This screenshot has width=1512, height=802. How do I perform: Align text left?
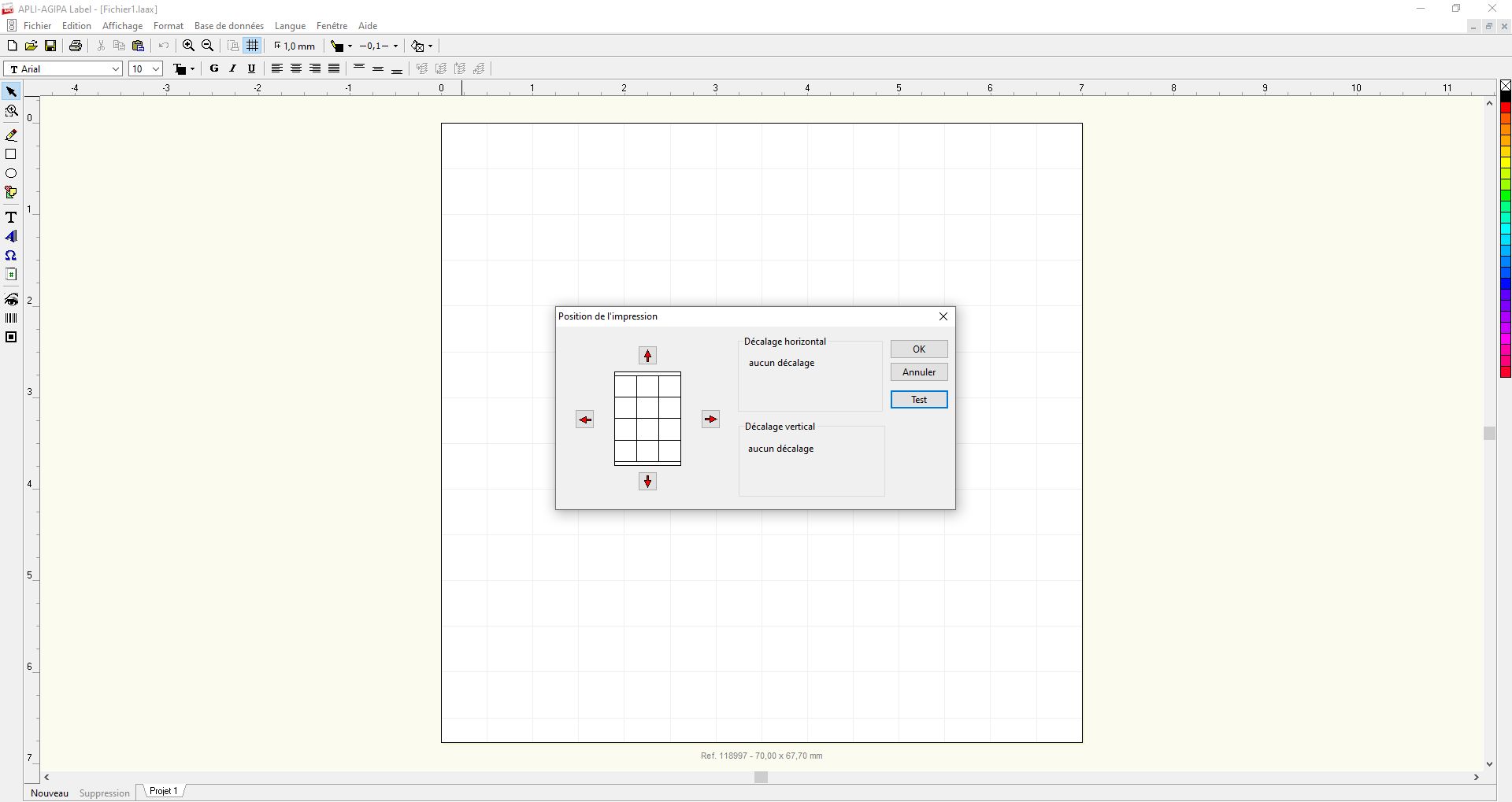[x=277, y=68]
